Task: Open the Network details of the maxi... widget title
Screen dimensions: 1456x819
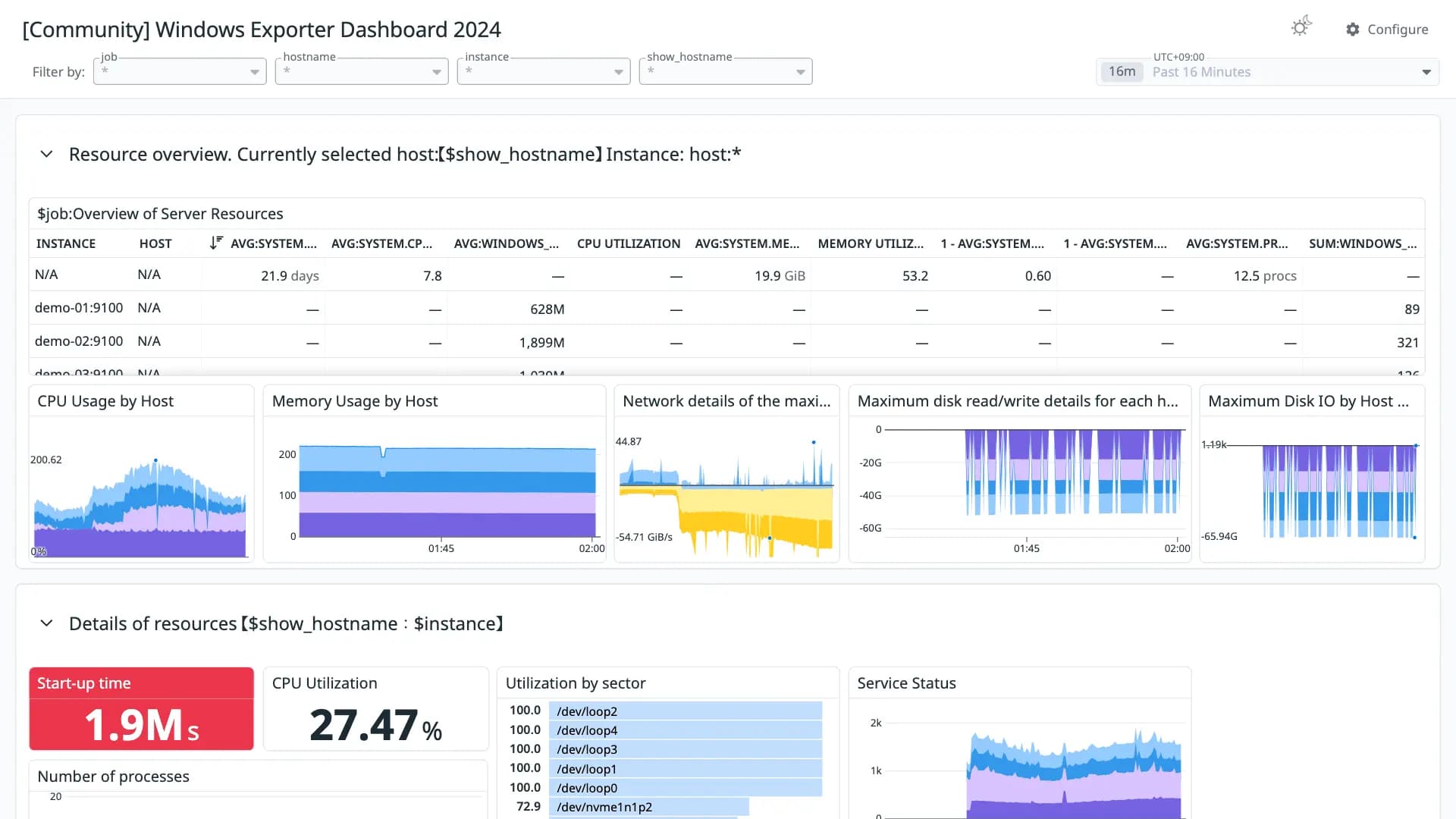Action: coord(726,401)
